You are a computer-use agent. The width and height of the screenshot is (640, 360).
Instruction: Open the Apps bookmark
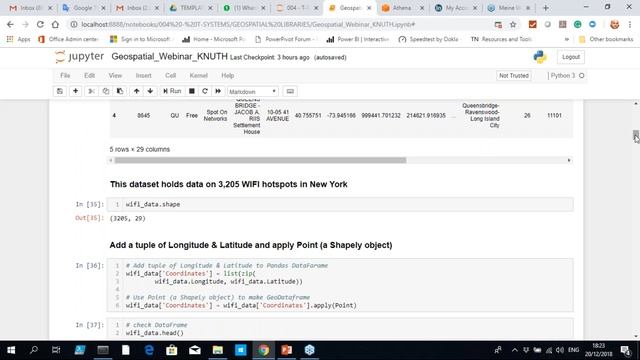19,39
